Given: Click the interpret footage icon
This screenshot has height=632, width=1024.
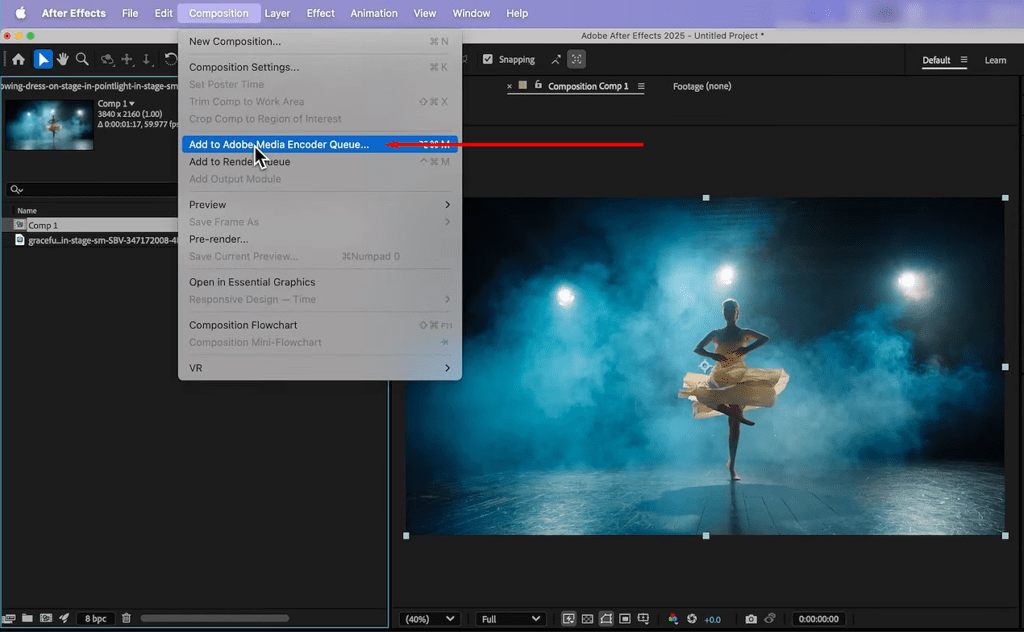Looking at the screenshot, I should point(9,618).
